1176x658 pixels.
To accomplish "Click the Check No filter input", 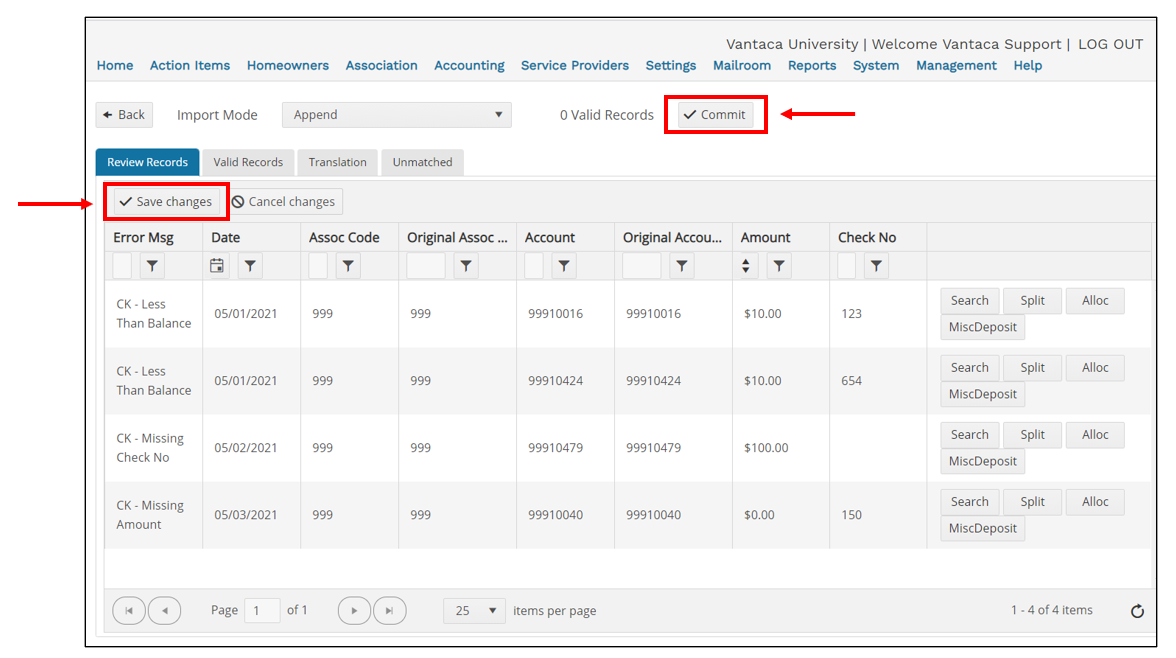I will 847,266.
